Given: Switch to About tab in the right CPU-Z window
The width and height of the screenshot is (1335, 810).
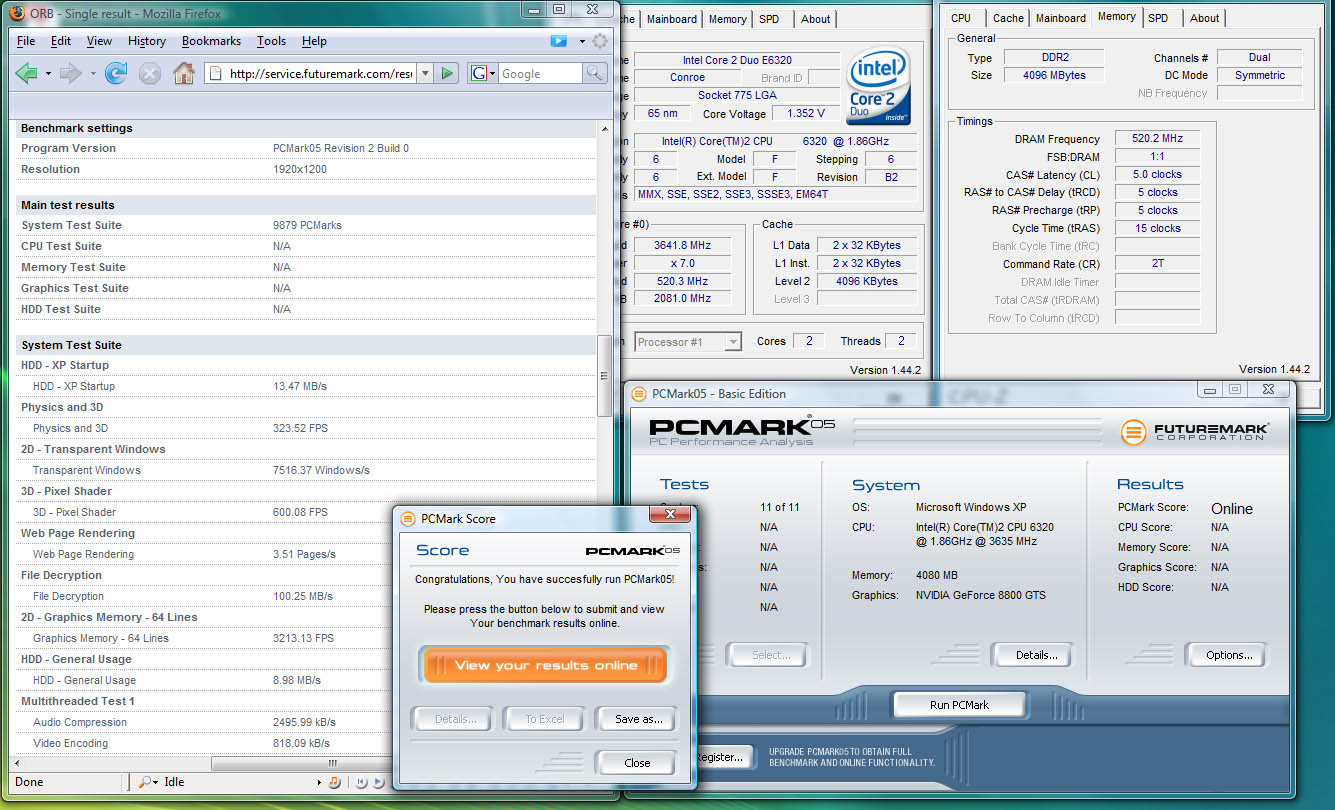Looking at the screenshot, I should pyautogui.click(x=1204, y=18).
